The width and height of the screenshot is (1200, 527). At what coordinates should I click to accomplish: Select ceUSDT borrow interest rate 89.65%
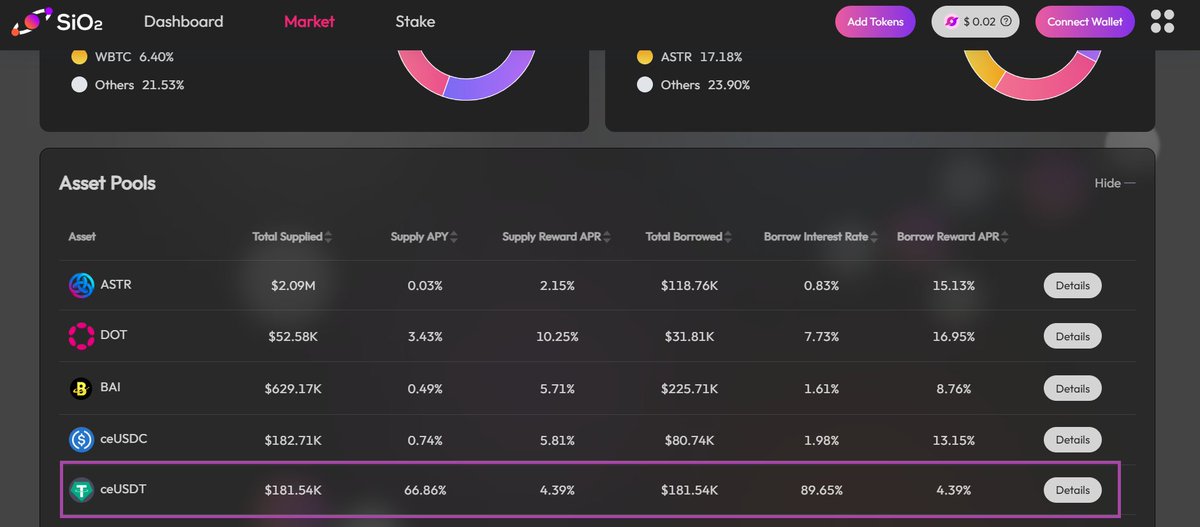[x=822, y=490]
